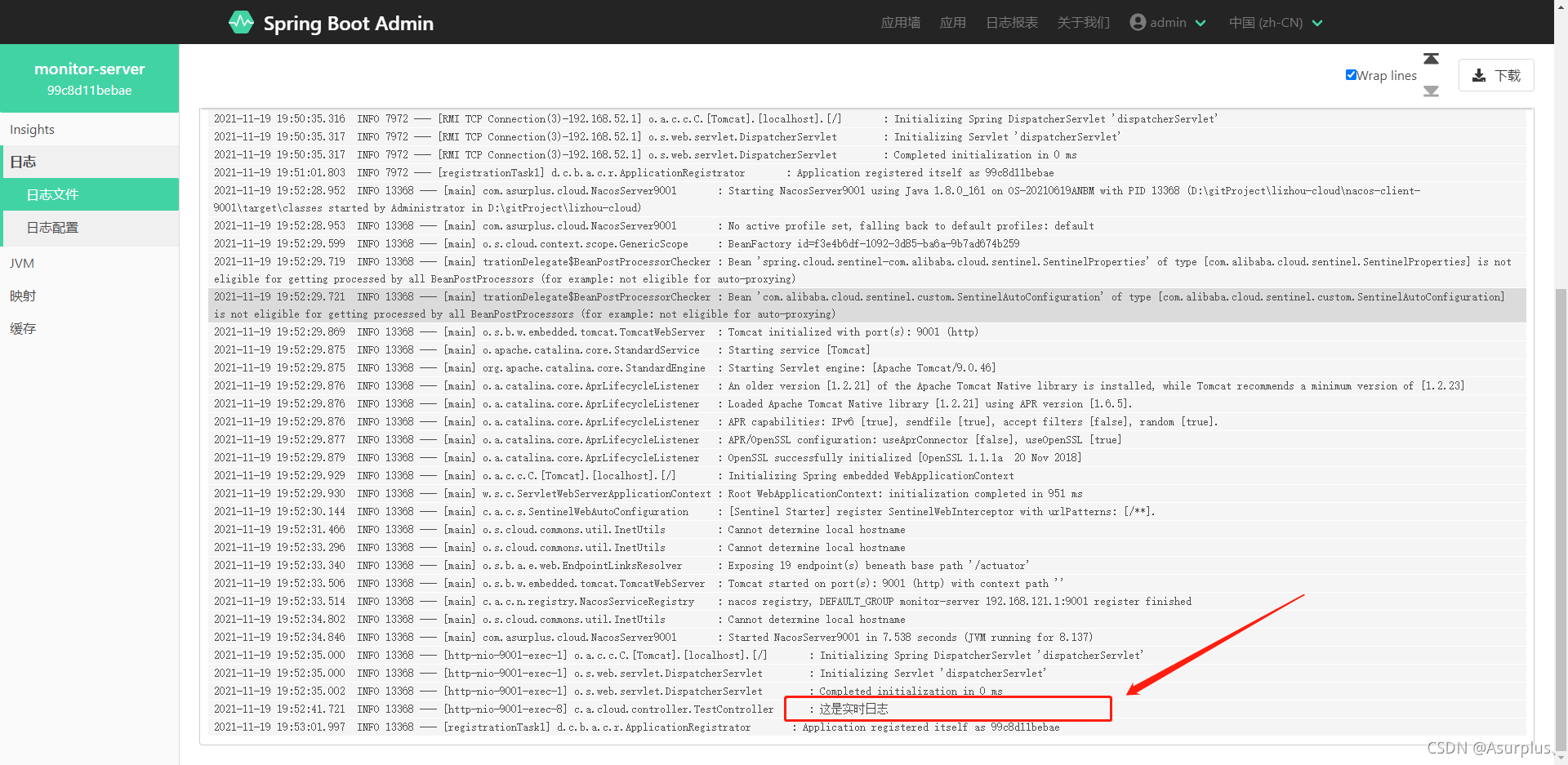Click the scroll-to-bottom arrow icon
1568x765 pixels.
(1431, 91)
